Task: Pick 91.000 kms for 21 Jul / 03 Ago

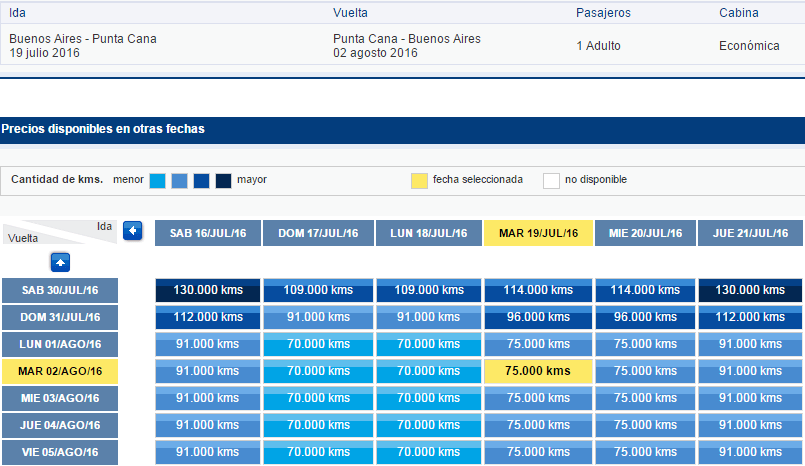Action: [x=750, y=398]
